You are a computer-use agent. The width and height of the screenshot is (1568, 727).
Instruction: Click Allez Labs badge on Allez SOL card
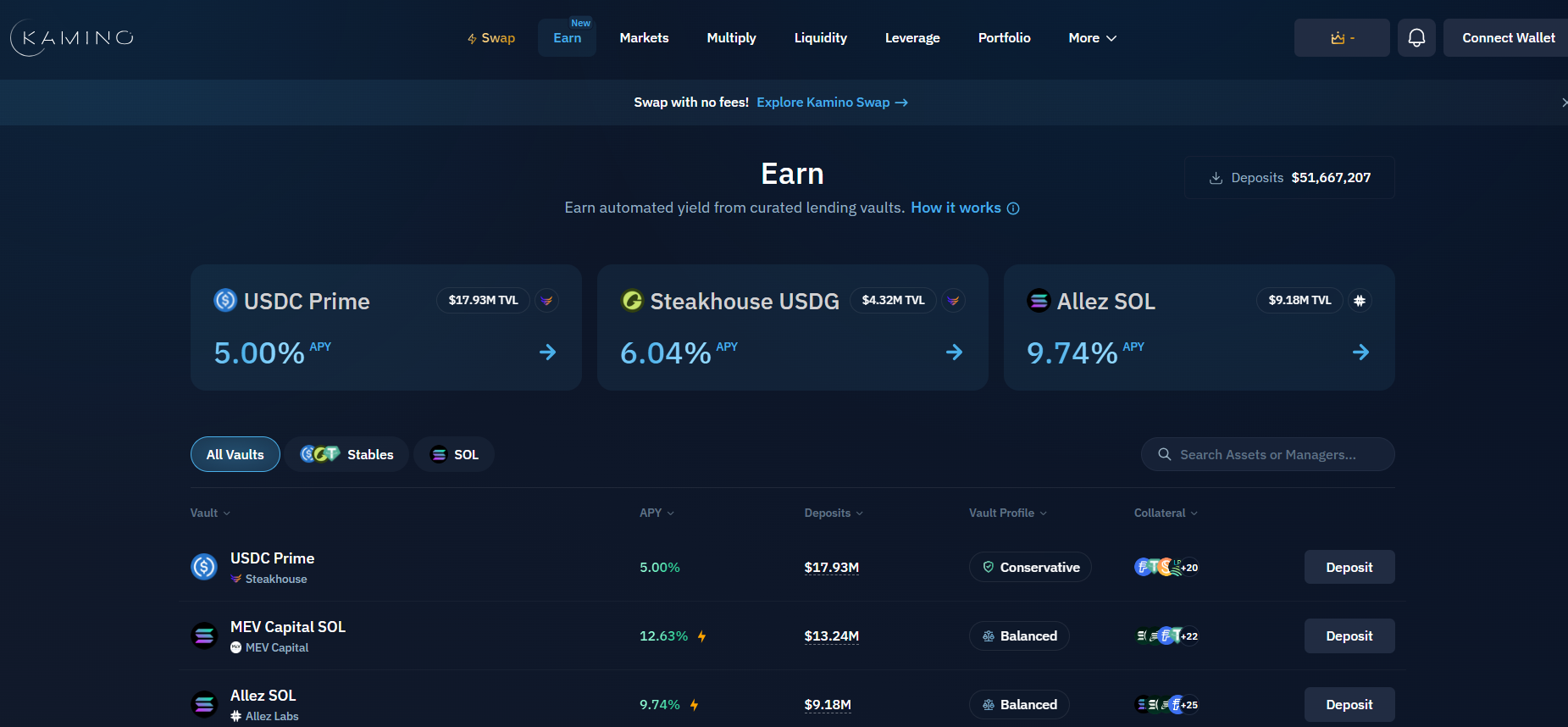pos(1360,300)
